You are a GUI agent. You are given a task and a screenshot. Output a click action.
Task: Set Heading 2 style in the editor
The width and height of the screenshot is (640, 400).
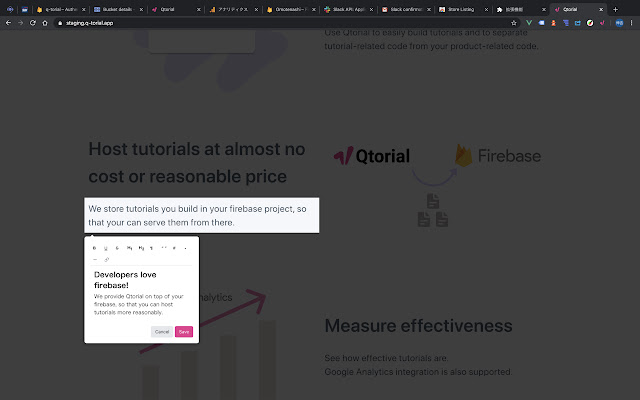[141, 248]
